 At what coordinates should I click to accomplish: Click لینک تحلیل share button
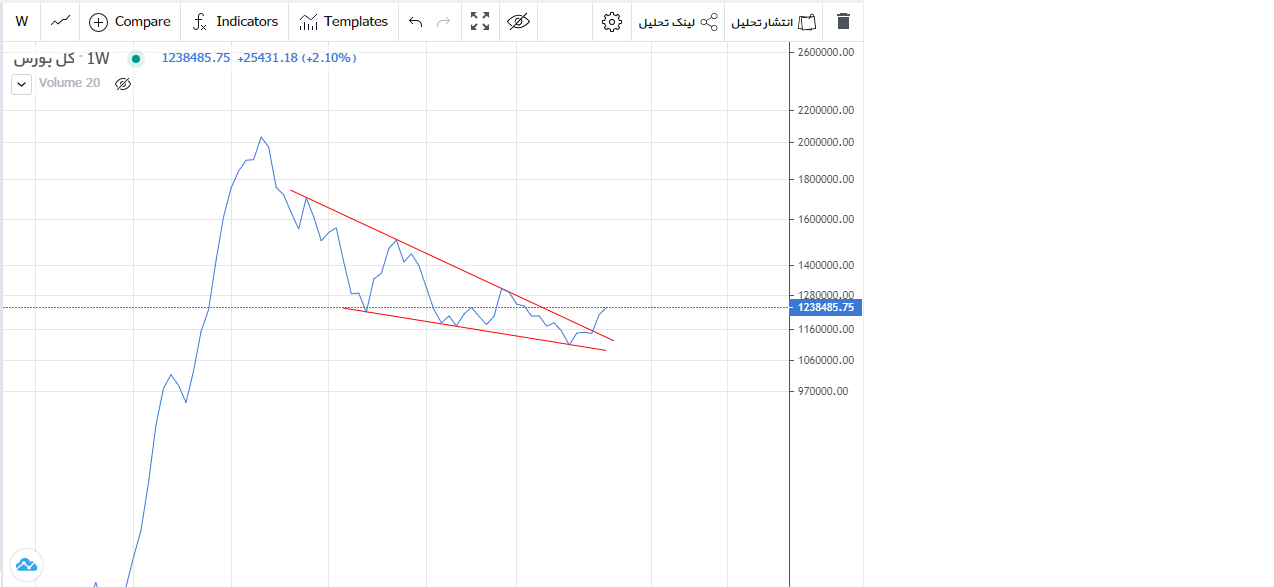[679, 21]
